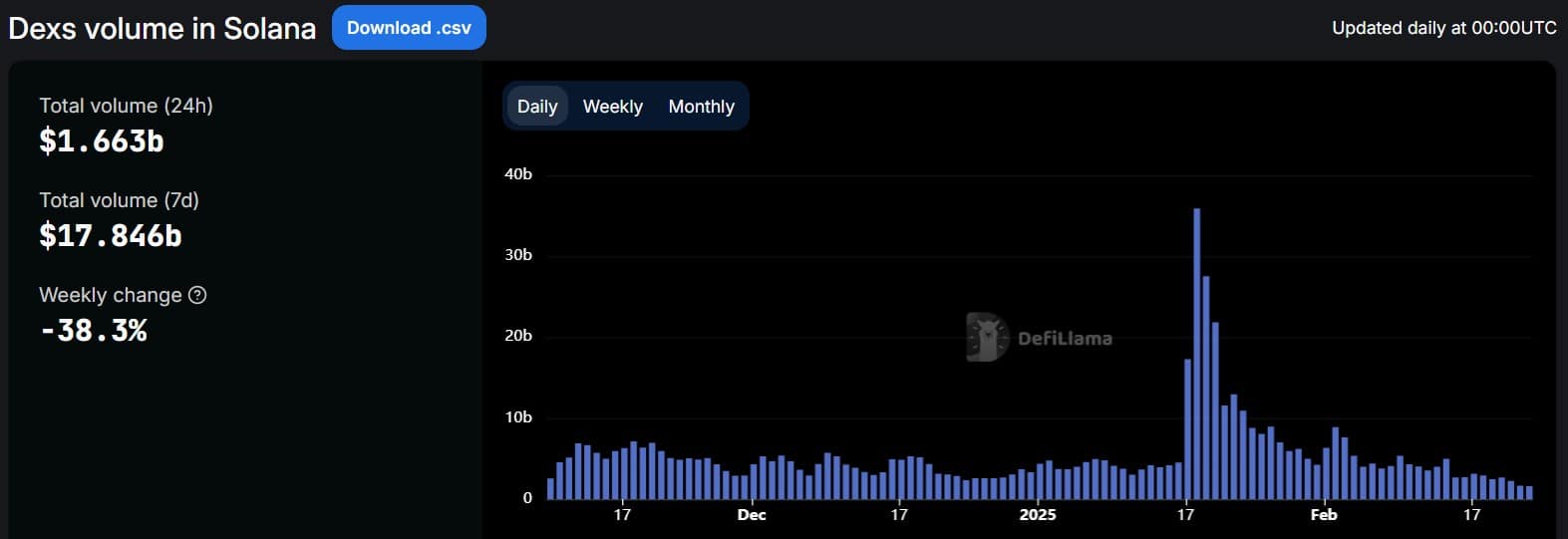This screenshot has height=539, width=1568.
Task: Switch to the Weekly chart tab
Action: [x=612, y=107]
